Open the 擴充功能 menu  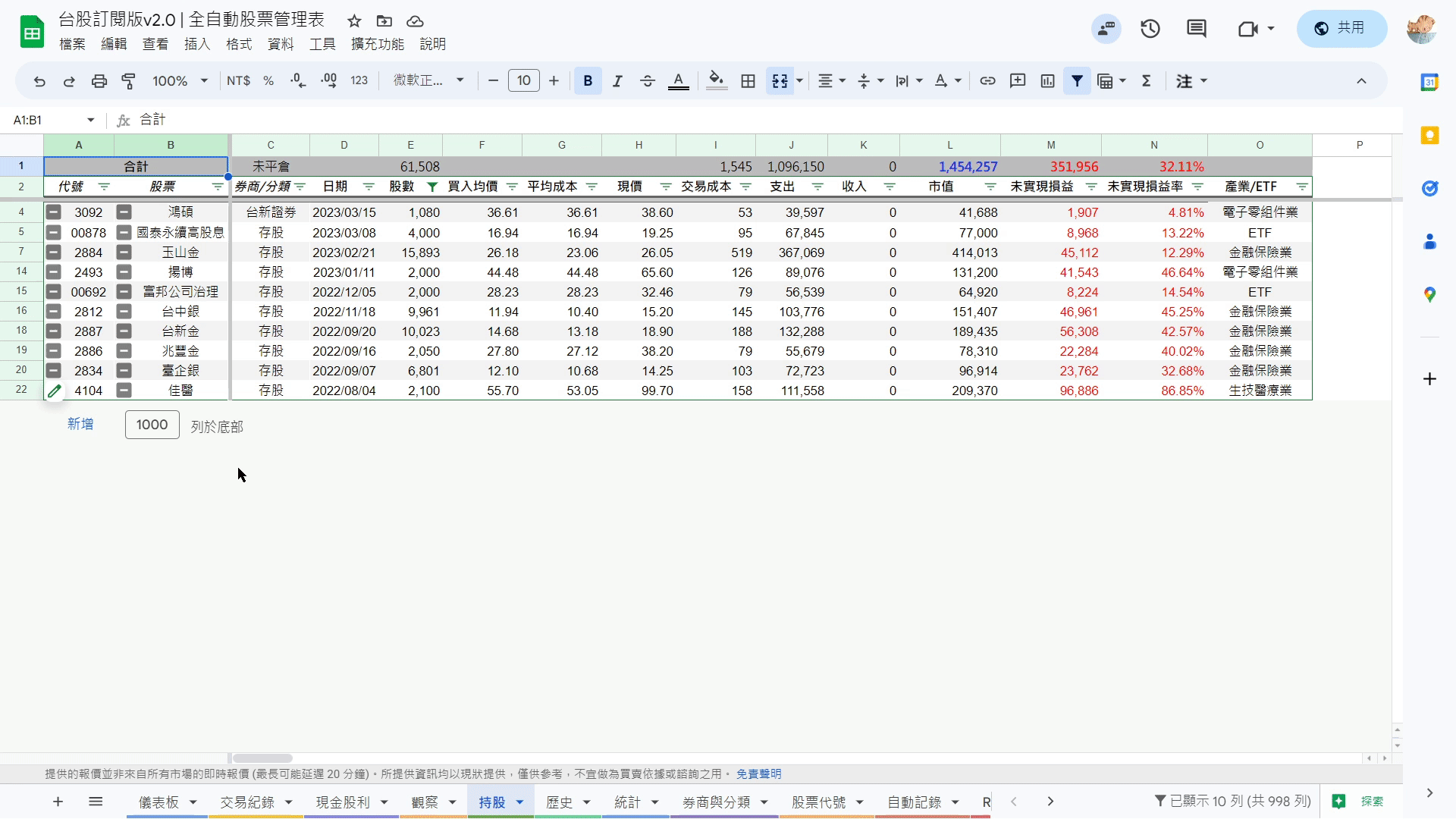377,44
